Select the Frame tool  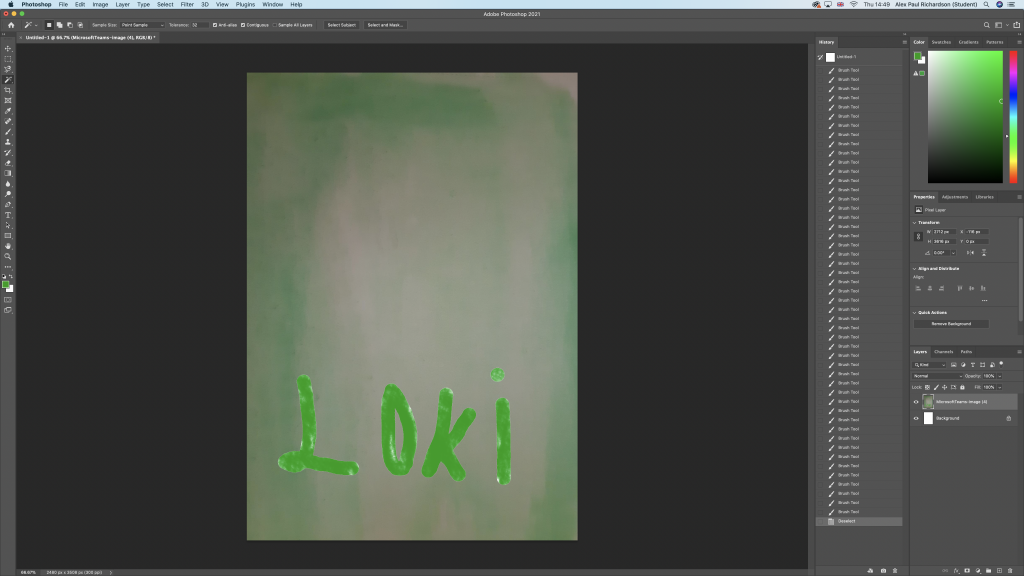coord(8,101)
